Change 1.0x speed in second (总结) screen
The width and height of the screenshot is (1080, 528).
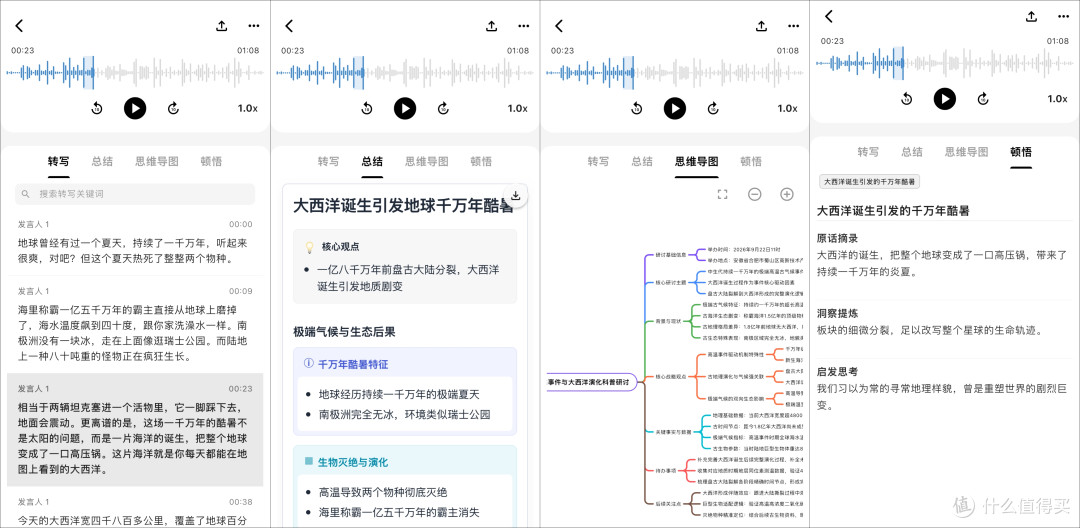518,108
